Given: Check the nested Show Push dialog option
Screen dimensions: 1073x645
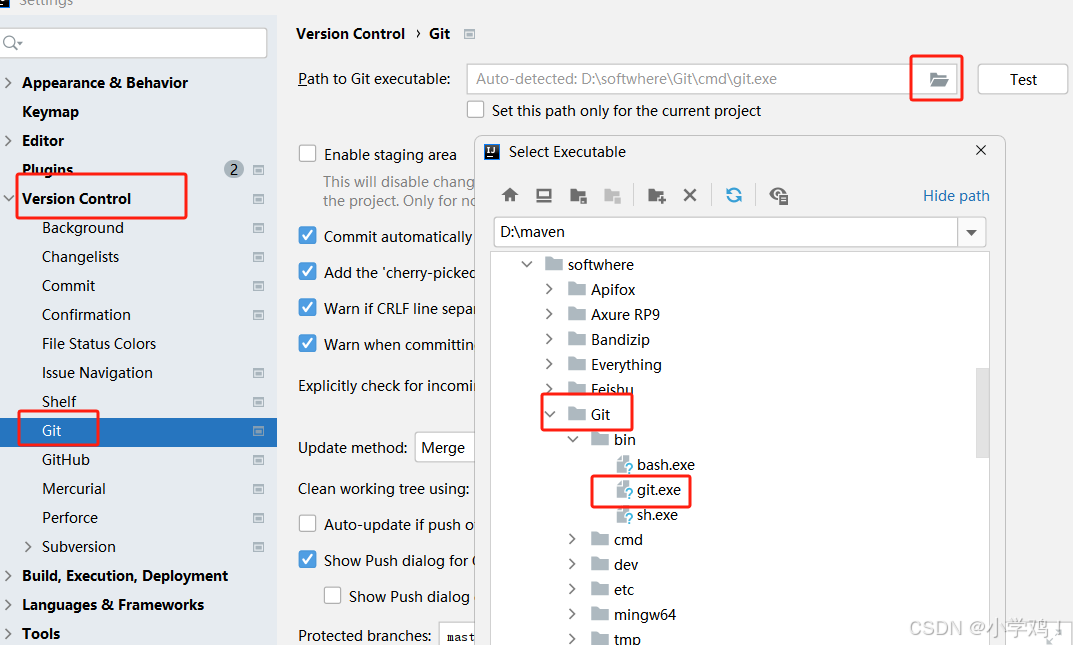Looking at the screenshot, I should (333, 596).
